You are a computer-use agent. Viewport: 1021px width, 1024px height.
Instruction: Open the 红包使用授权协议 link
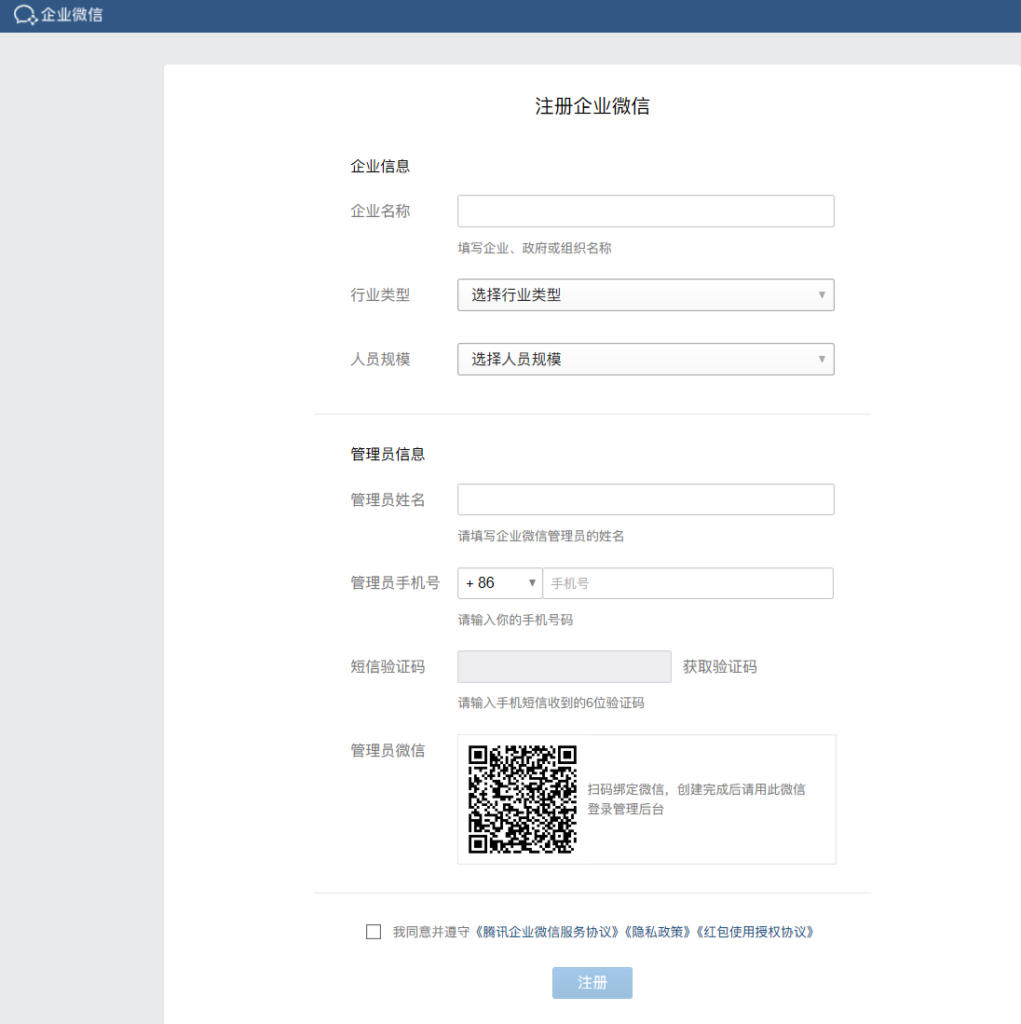coord(754,932)
